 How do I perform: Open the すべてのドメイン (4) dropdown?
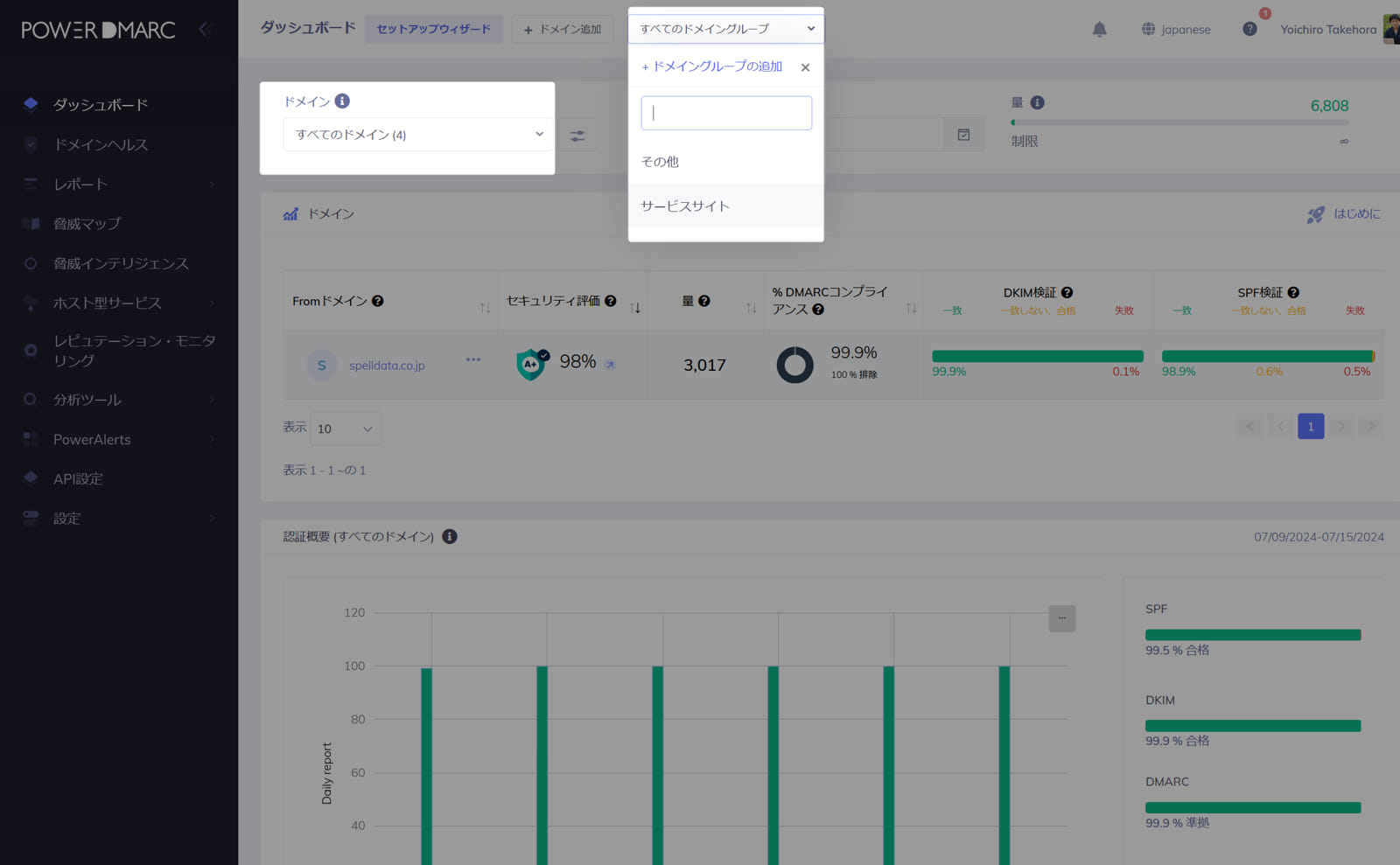click(418, 135)
